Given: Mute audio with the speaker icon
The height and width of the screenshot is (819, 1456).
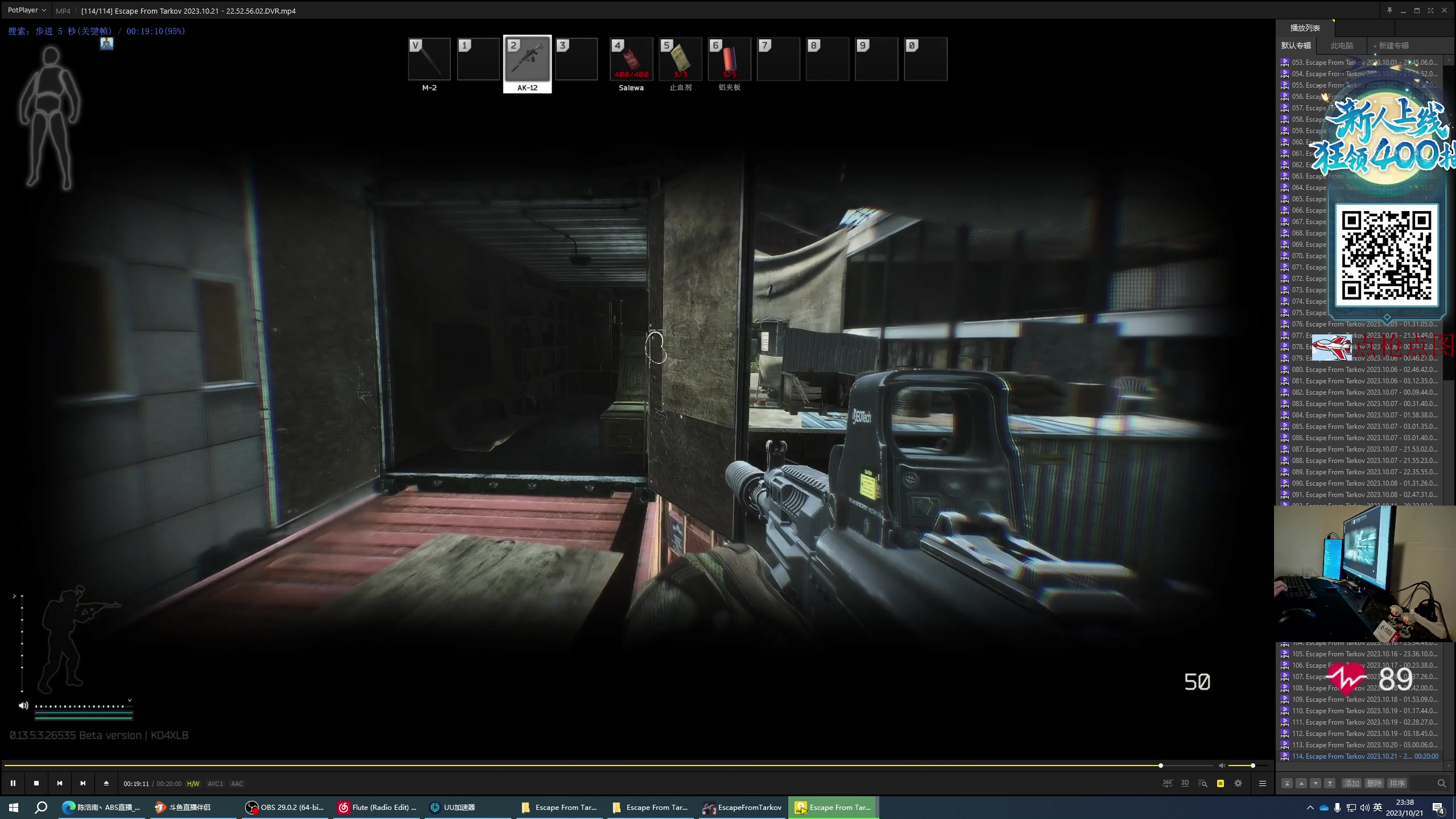Looking at the screenshot, I should [1222, 766].
